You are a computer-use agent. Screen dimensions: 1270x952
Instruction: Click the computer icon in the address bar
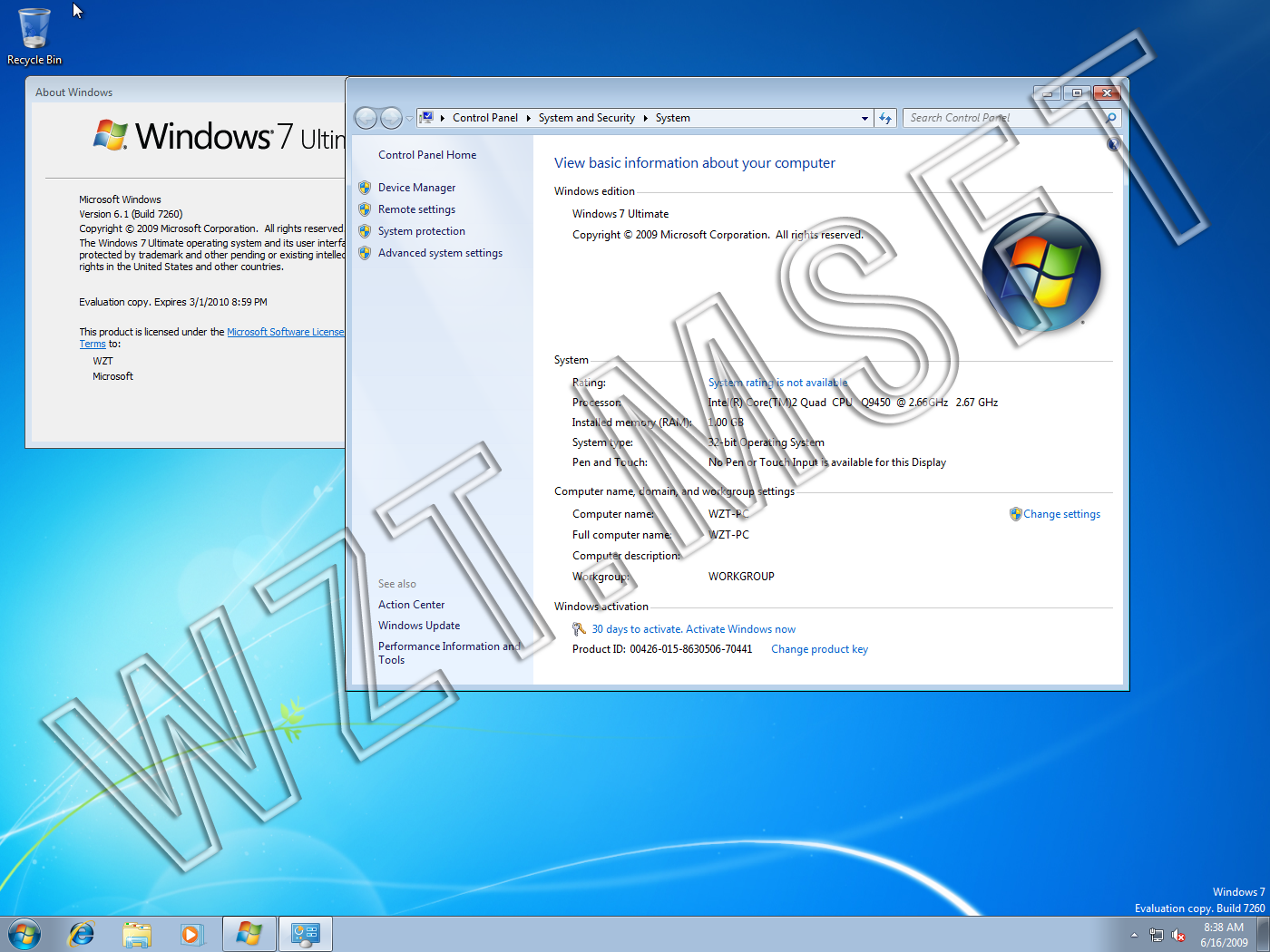point(425,118)
